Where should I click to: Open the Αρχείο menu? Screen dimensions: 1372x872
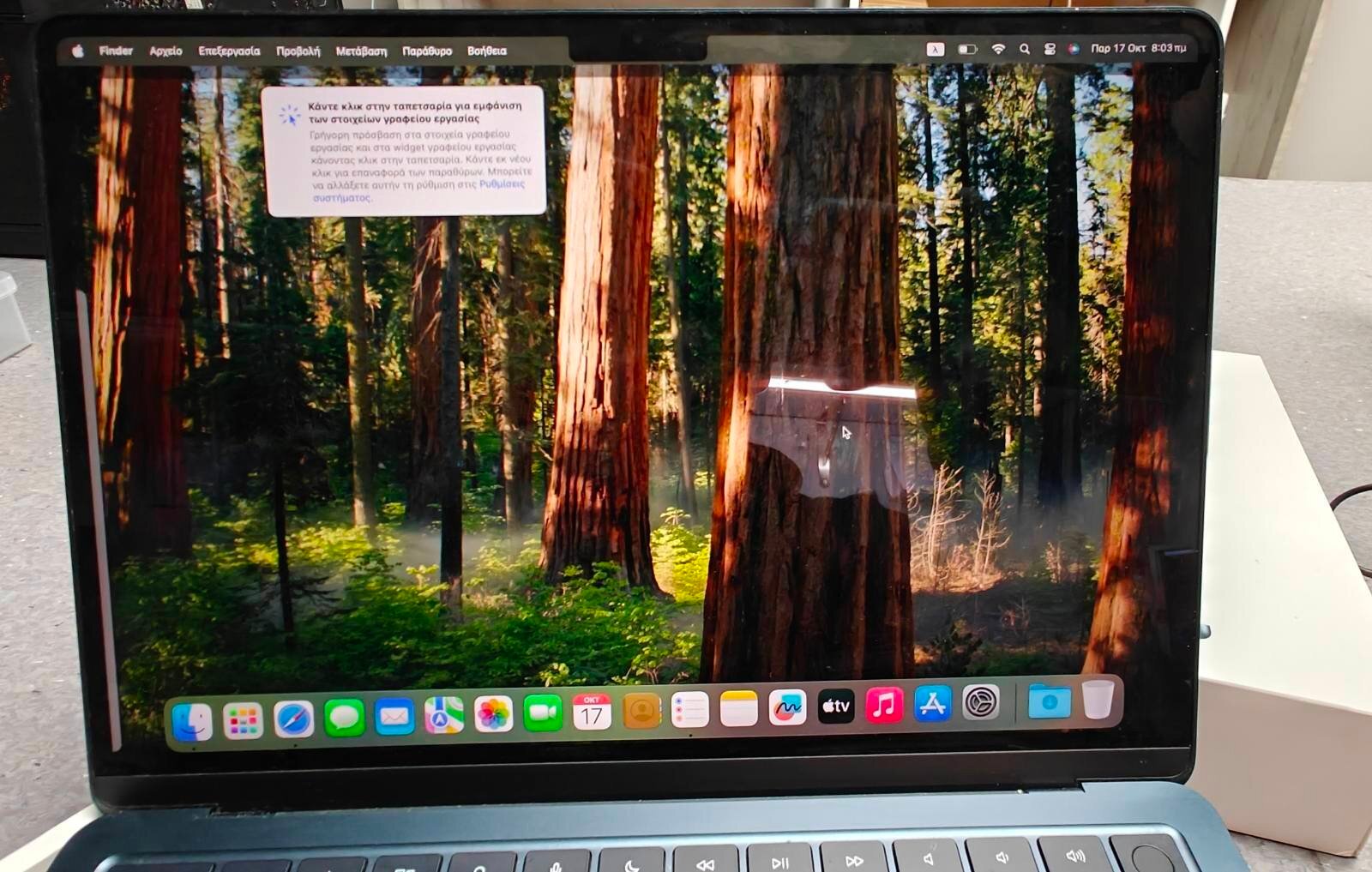pyautogui.click(x=165, y=51)
